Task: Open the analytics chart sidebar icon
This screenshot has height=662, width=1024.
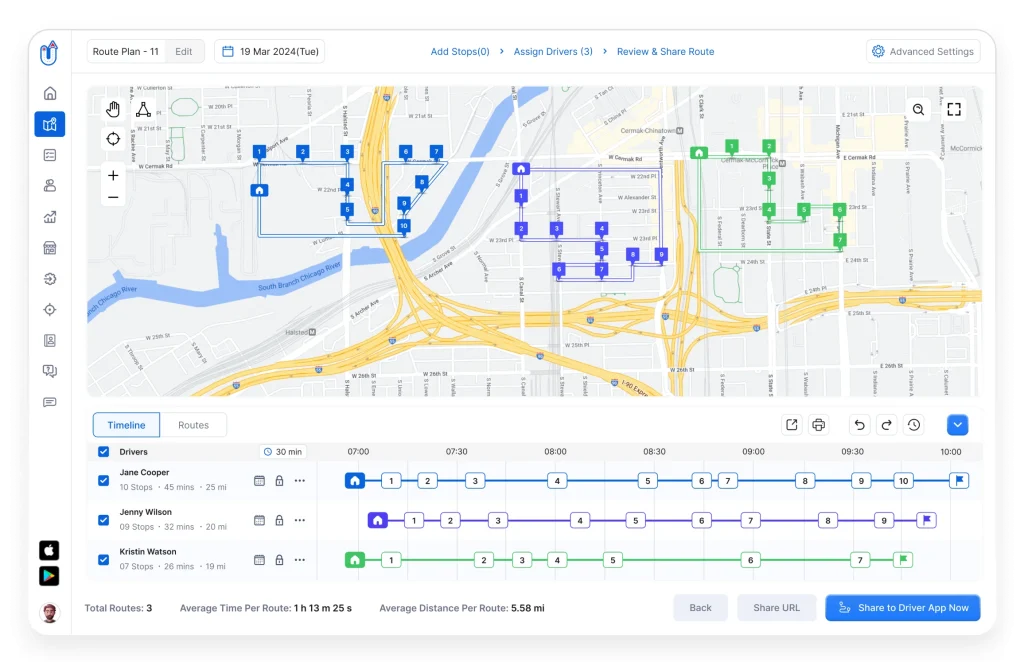Action: pyautogui.click(x=50, y=217)
